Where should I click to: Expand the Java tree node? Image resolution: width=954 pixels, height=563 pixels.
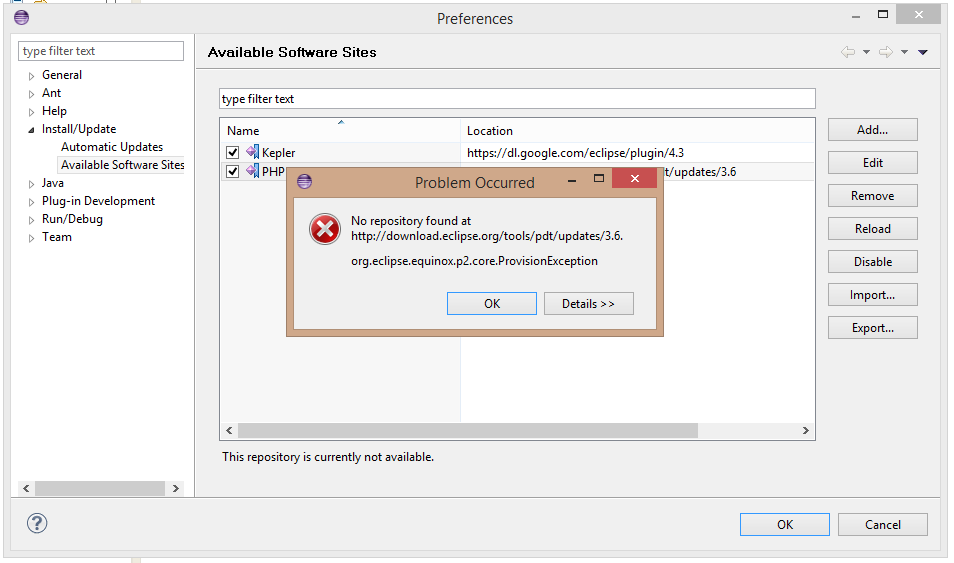point(31,184)
